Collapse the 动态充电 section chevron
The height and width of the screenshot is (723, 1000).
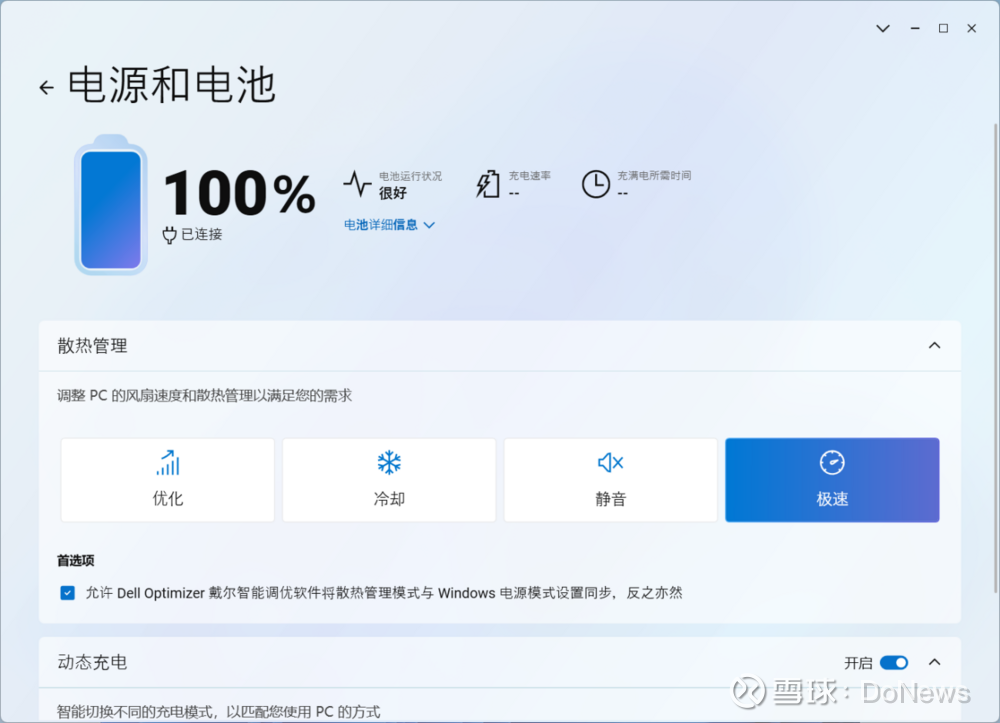(934, 662)
